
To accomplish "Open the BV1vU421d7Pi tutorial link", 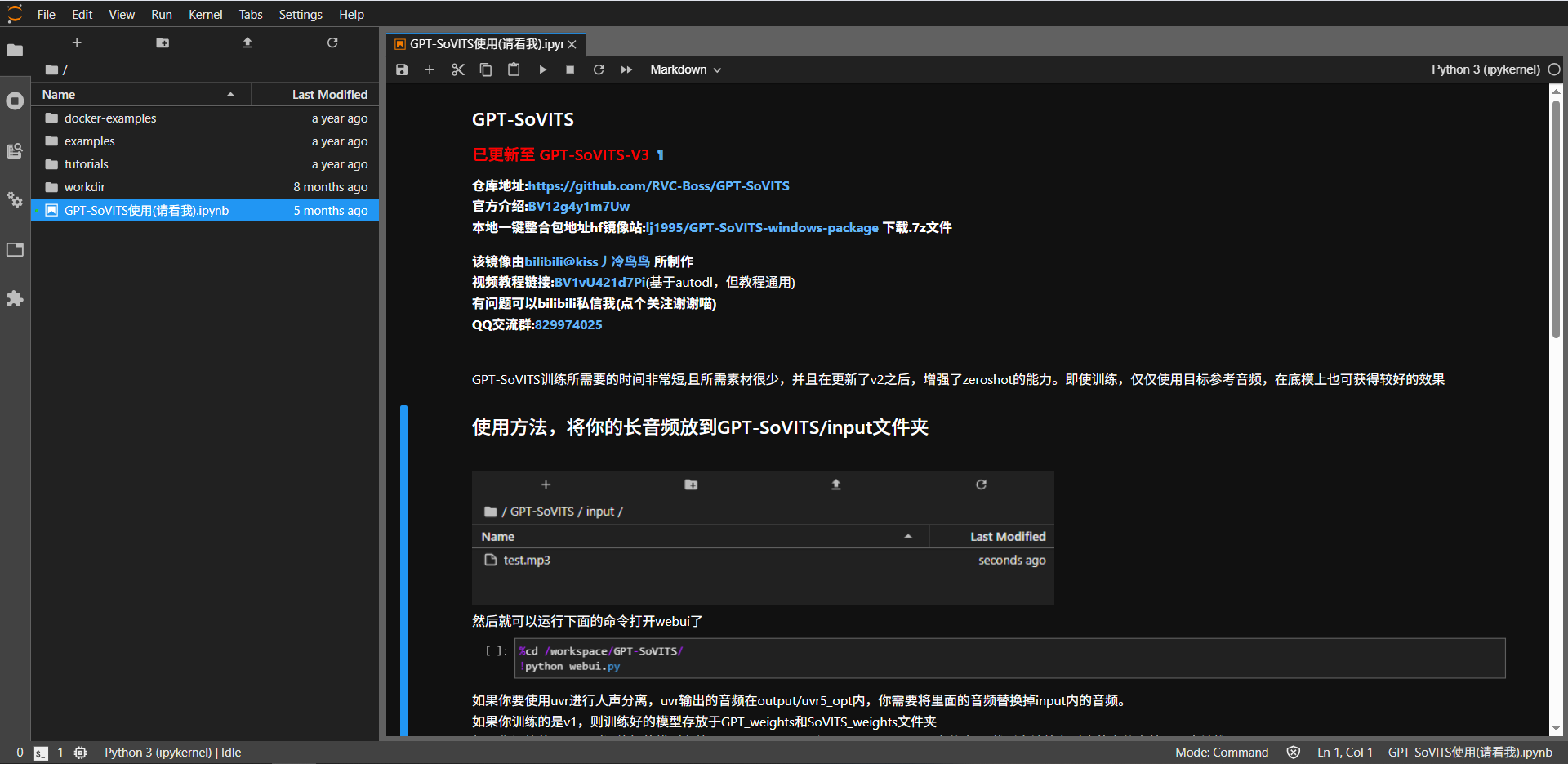I will [599, 282].
